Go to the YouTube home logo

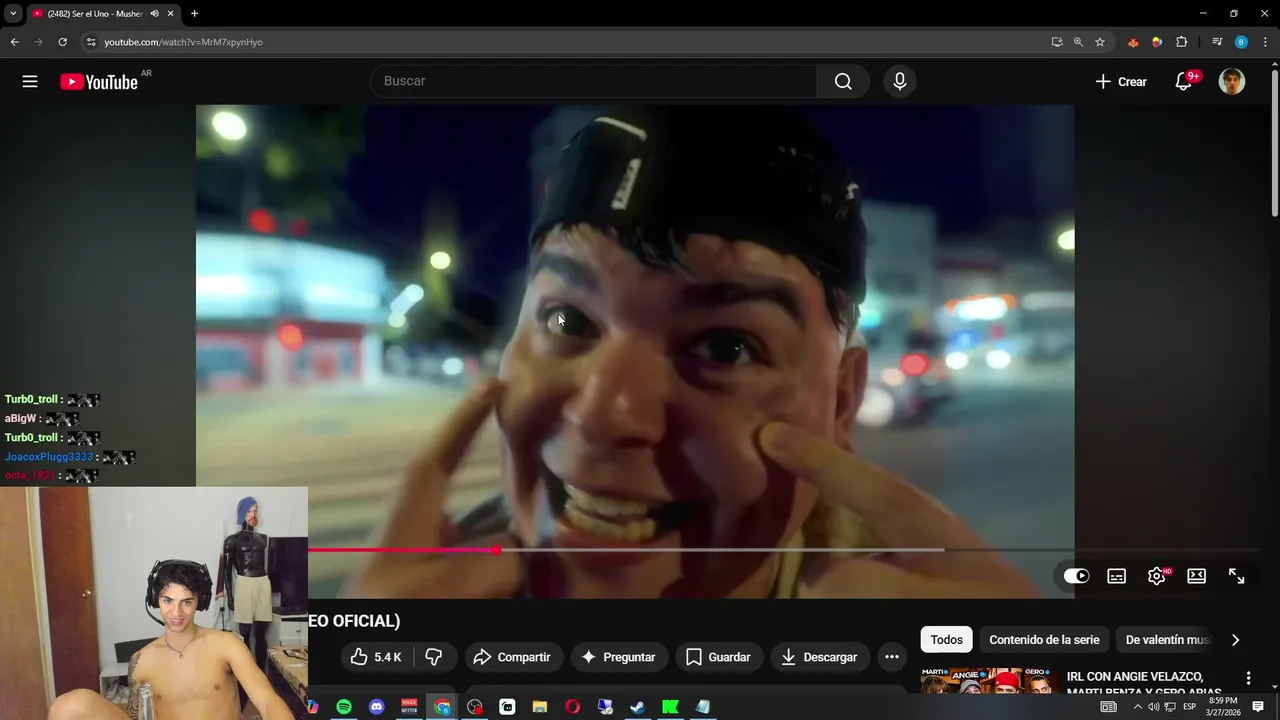pyautogui.click(x=98, y=82)
